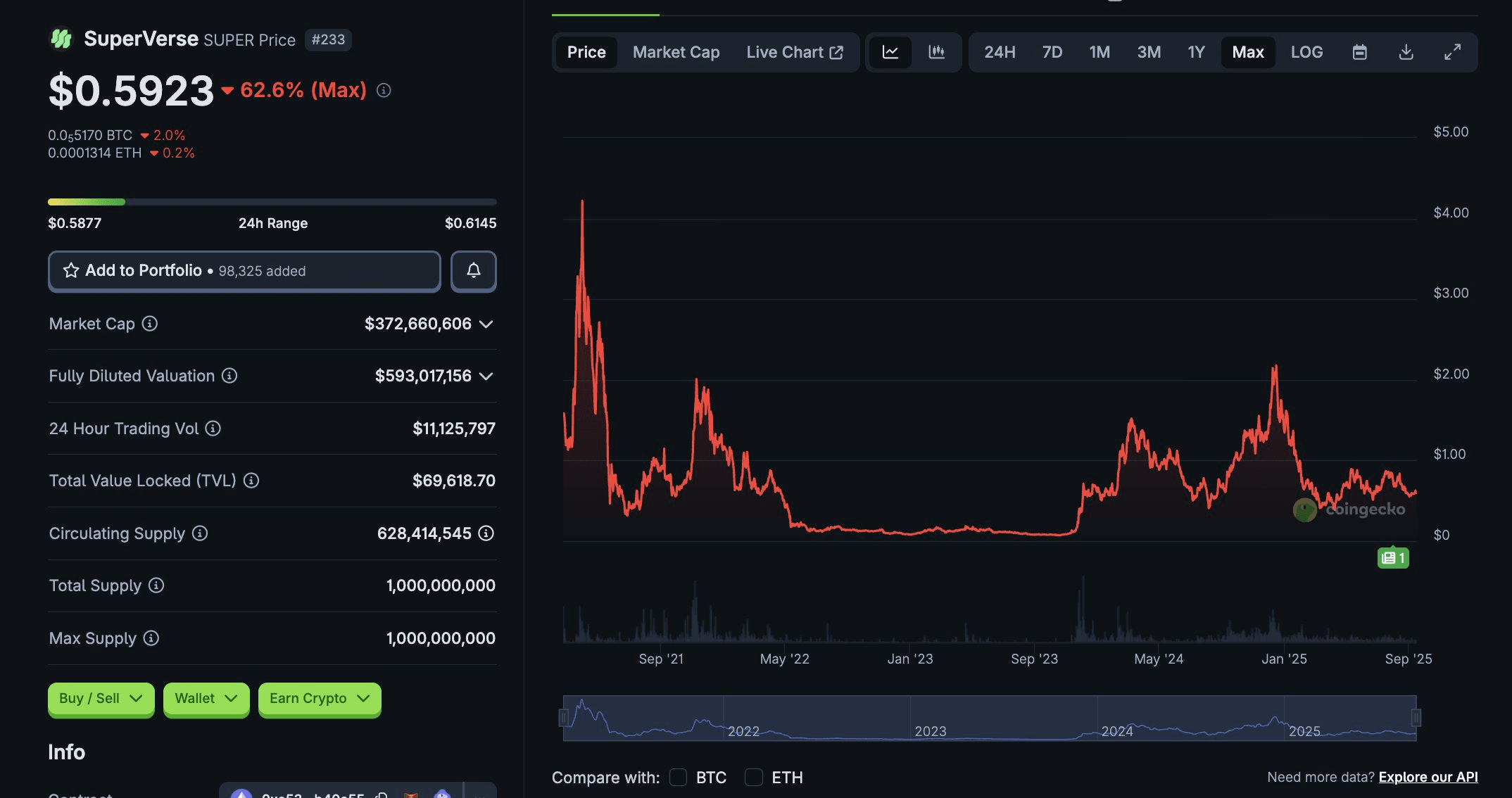The image size is (1512, 798).
Task: Click the price alert bell icon
Action: [474, 271]
